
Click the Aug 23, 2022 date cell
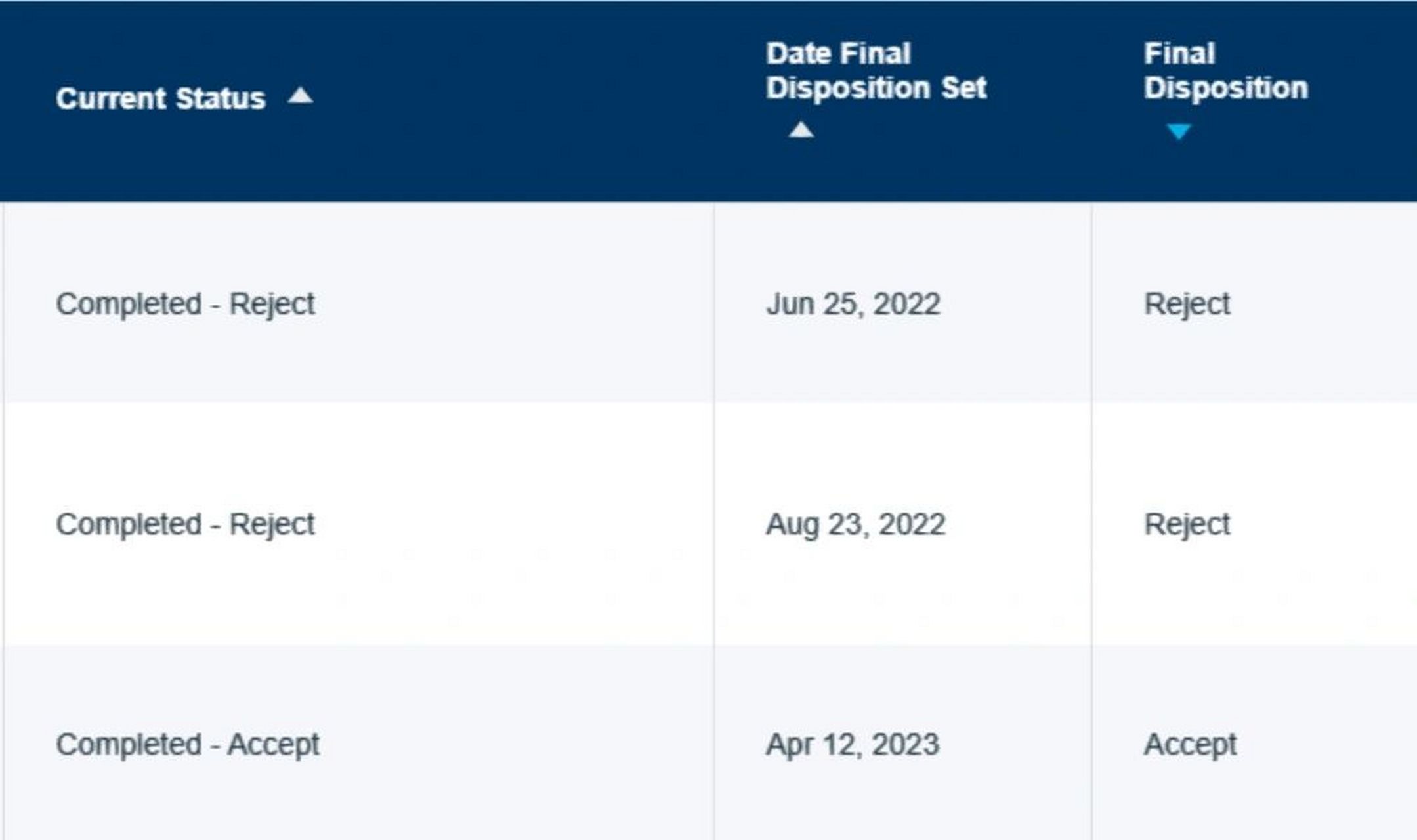(x=855, y=524)
